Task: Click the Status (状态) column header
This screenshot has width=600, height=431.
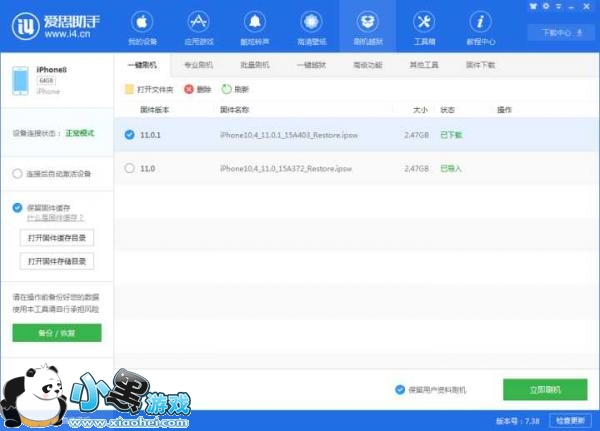Action: click(448, 110)
